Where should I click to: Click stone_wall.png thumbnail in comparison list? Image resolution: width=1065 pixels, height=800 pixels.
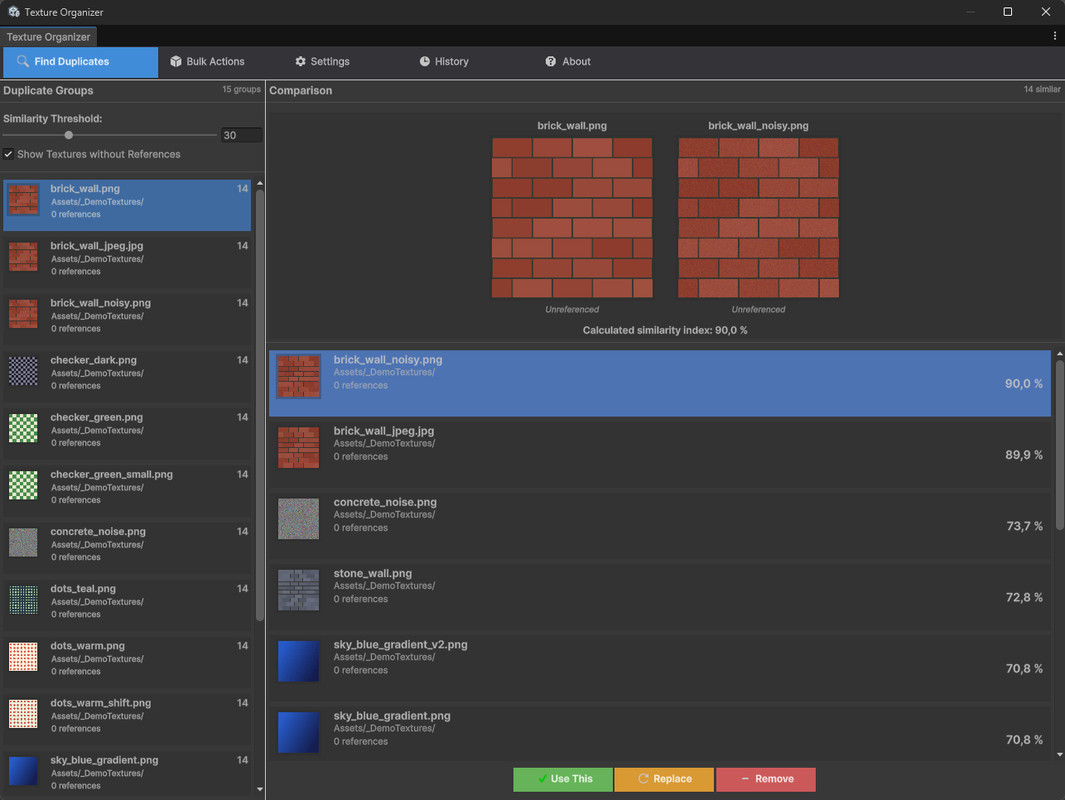point(298,590)
